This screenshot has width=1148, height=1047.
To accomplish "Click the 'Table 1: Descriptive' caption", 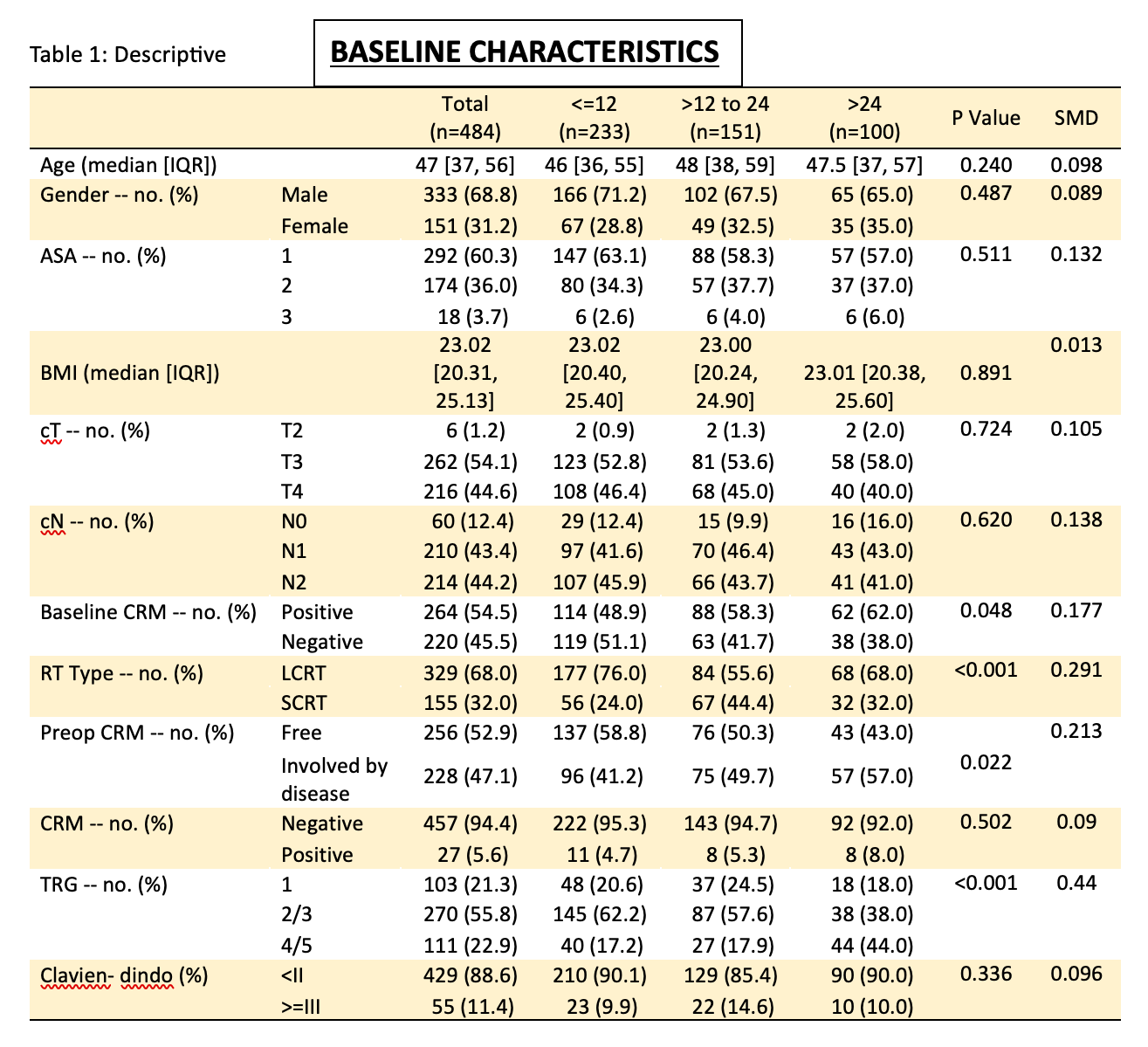I will [x=127, y=55].
